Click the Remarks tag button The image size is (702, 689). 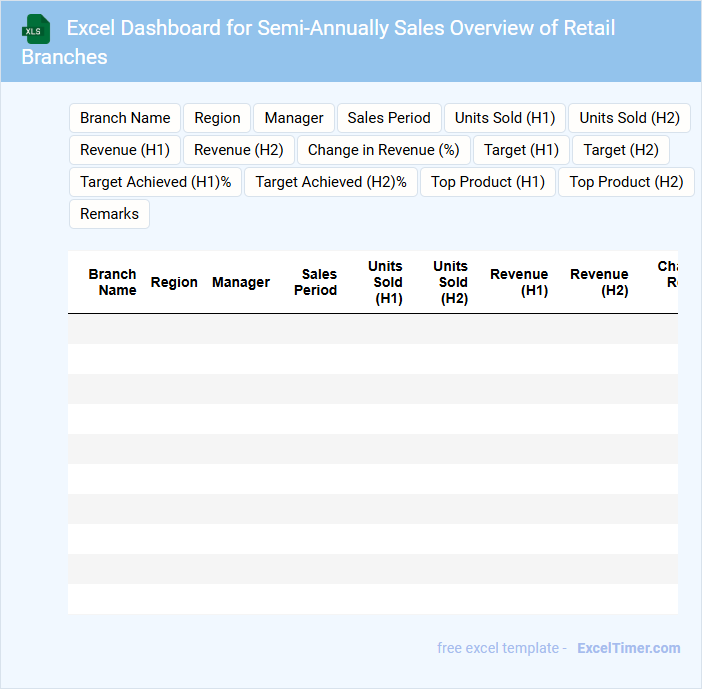[109, 214]
